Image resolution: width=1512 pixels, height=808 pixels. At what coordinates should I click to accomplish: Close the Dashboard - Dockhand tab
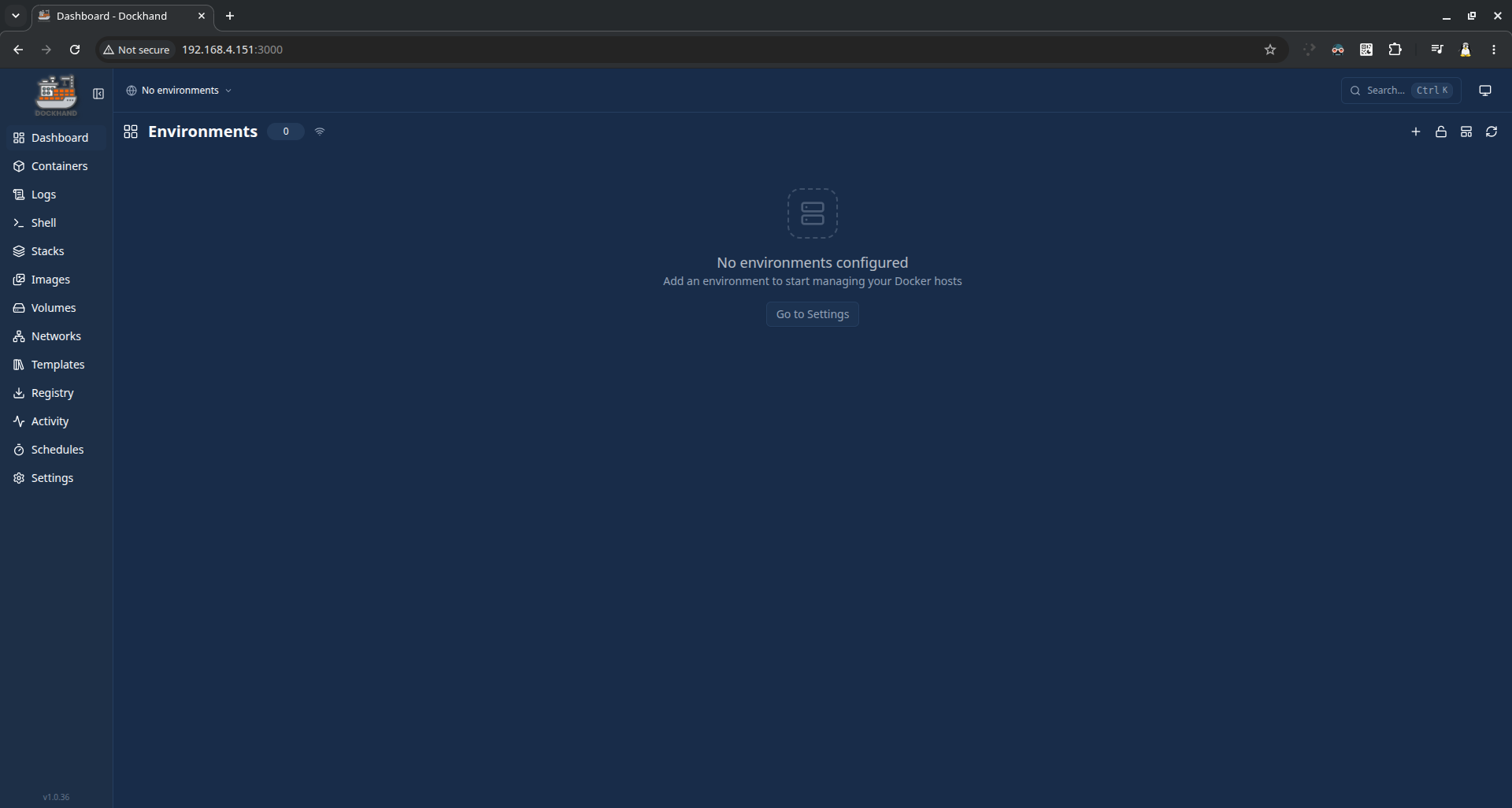point(202,16)
